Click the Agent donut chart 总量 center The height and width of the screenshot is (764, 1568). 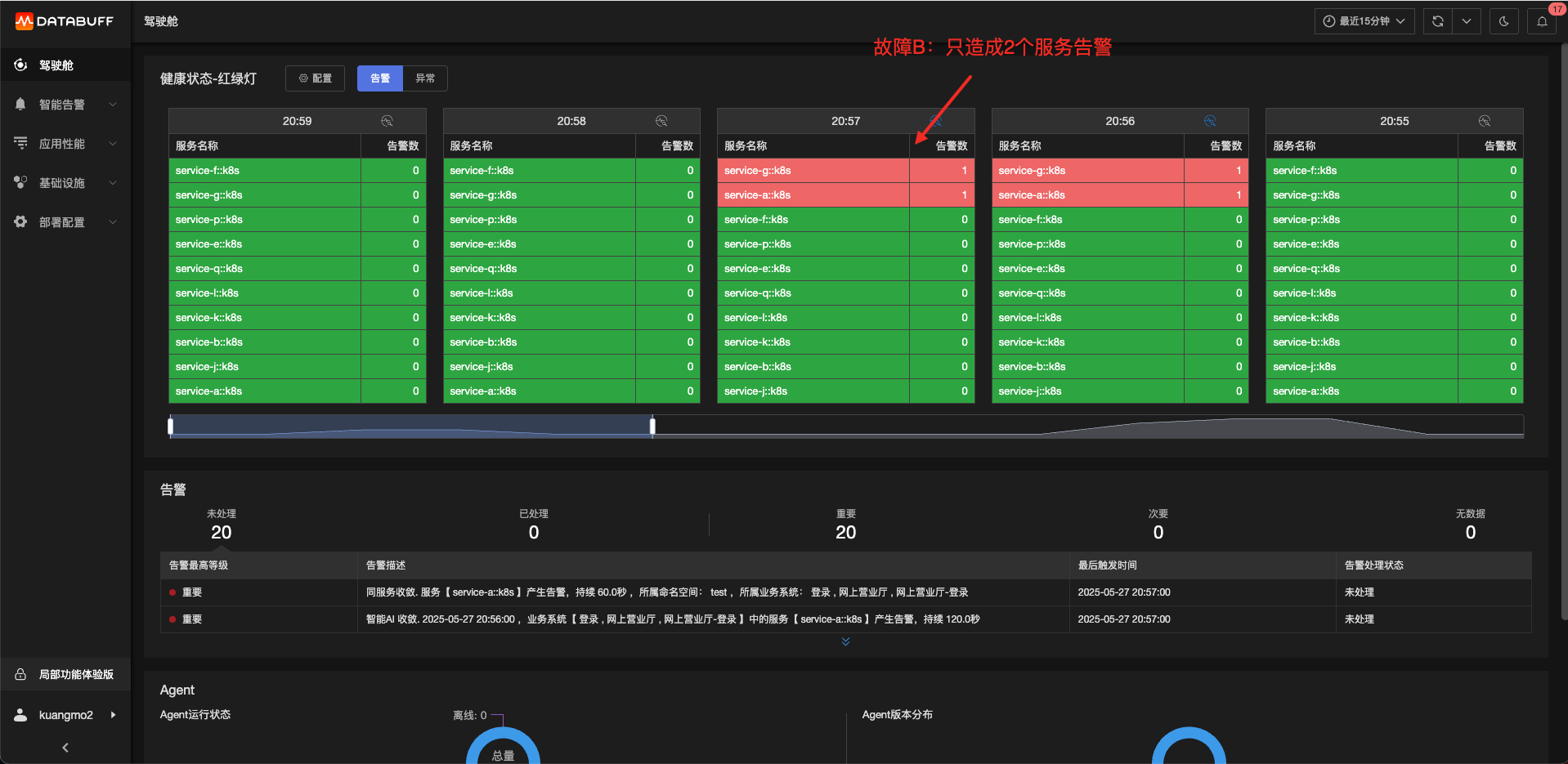tap(503, 755)
